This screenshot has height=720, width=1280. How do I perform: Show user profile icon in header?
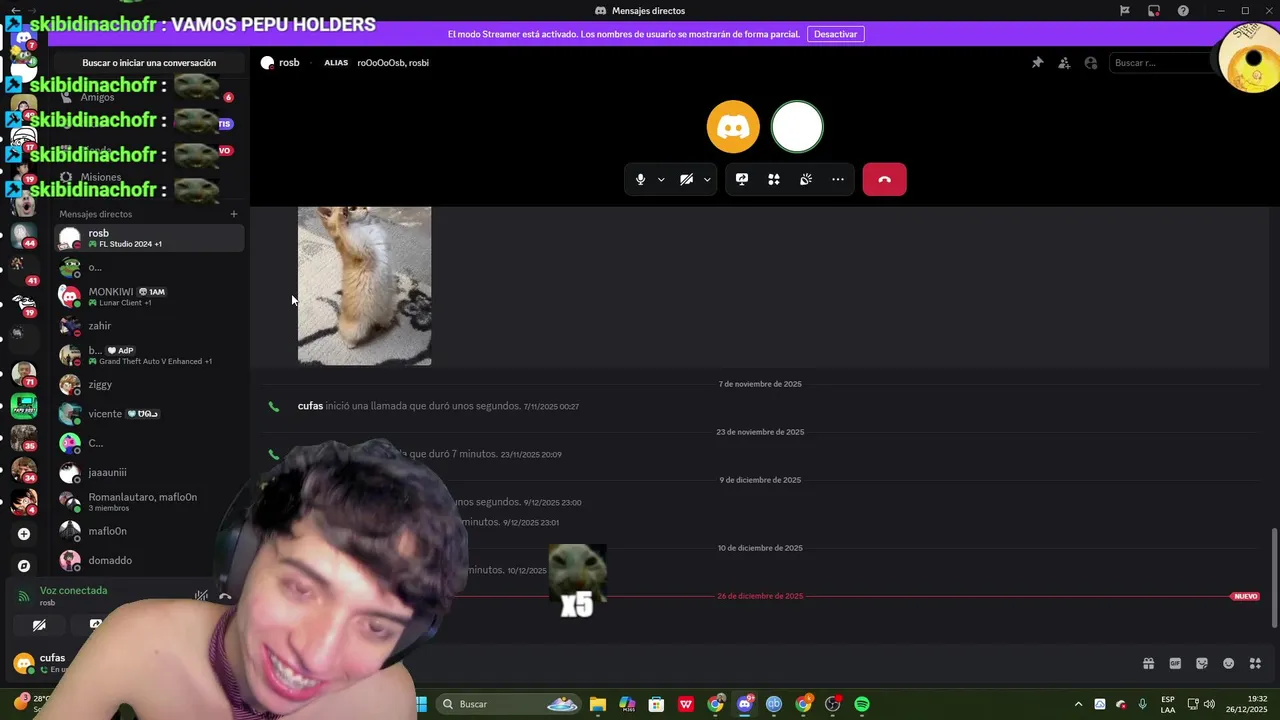pos(1091,63)
